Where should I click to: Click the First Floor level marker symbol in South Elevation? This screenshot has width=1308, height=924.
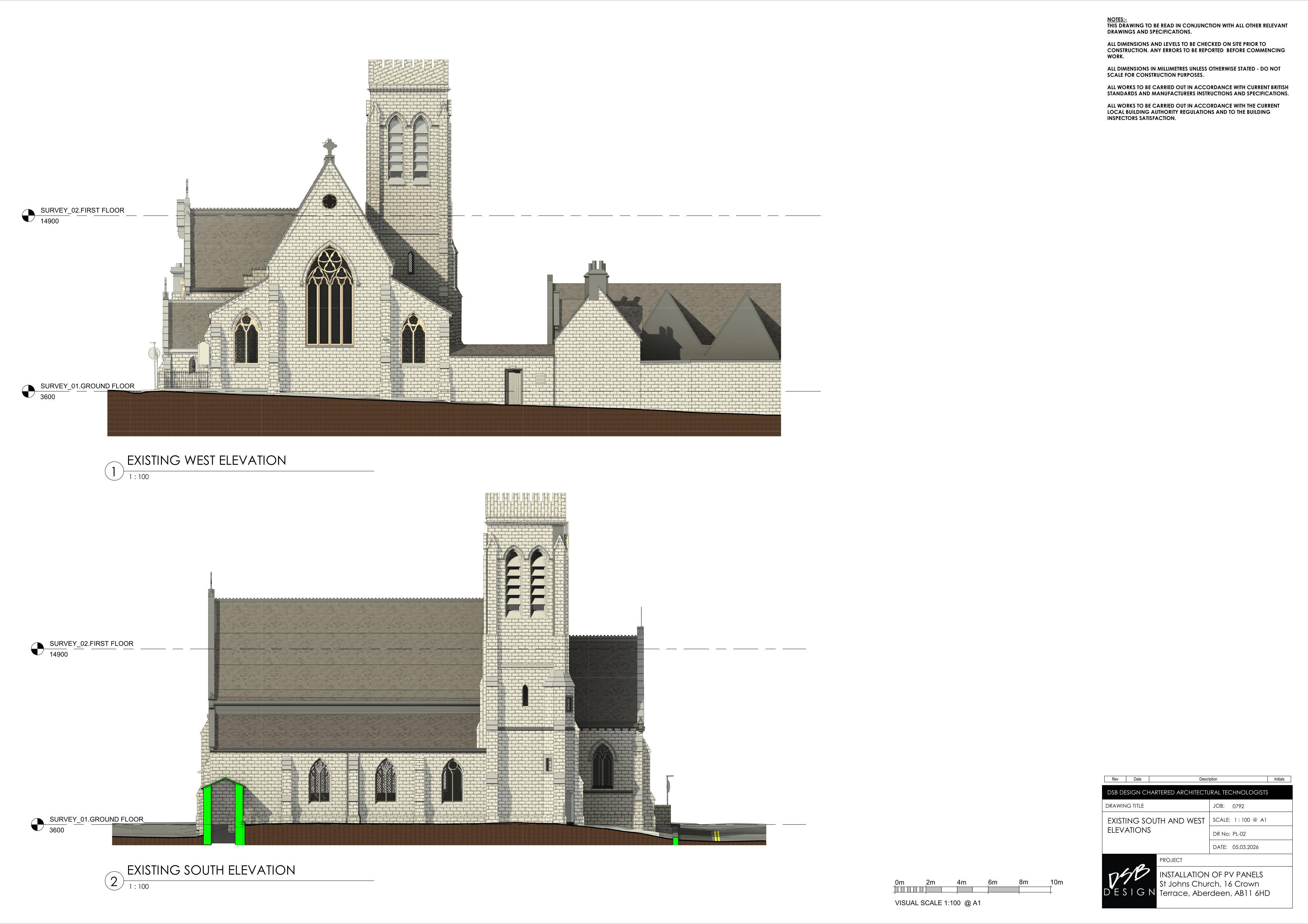click(x=37, y=649)
